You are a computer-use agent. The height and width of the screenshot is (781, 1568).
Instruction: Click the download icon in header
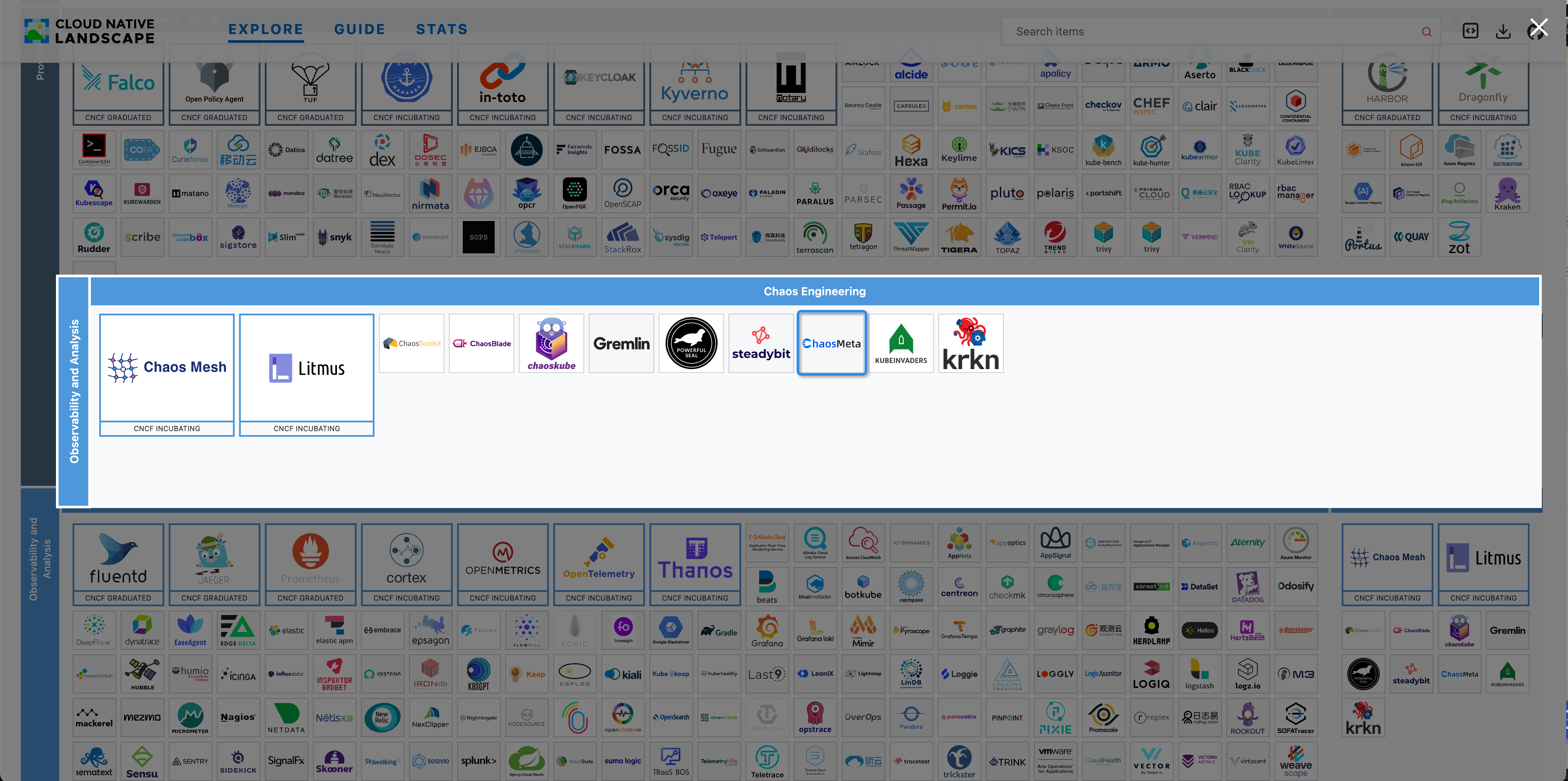pyautogui.click(x=1503, y=31)
